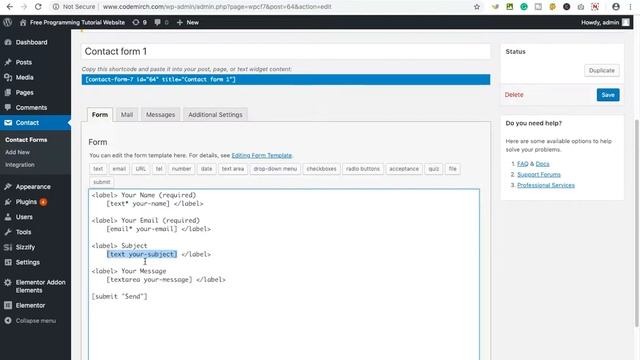Insert a radio buttons tag

[x=362, y=169]
